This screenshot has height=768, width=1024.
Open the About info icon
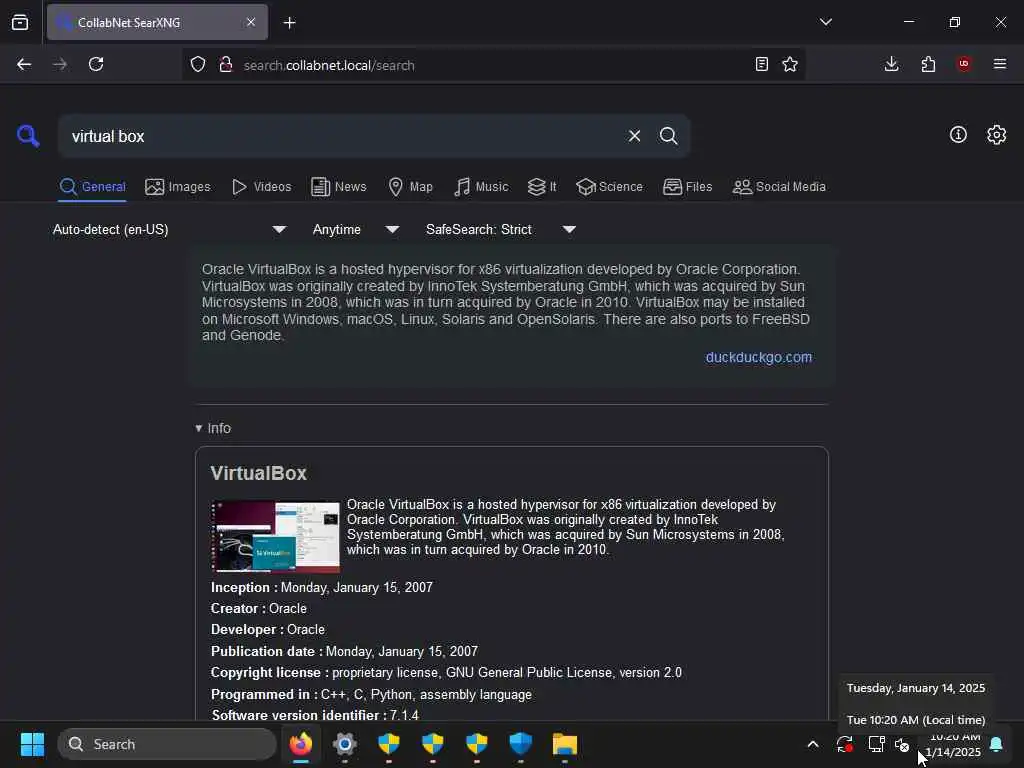(958, 135)
